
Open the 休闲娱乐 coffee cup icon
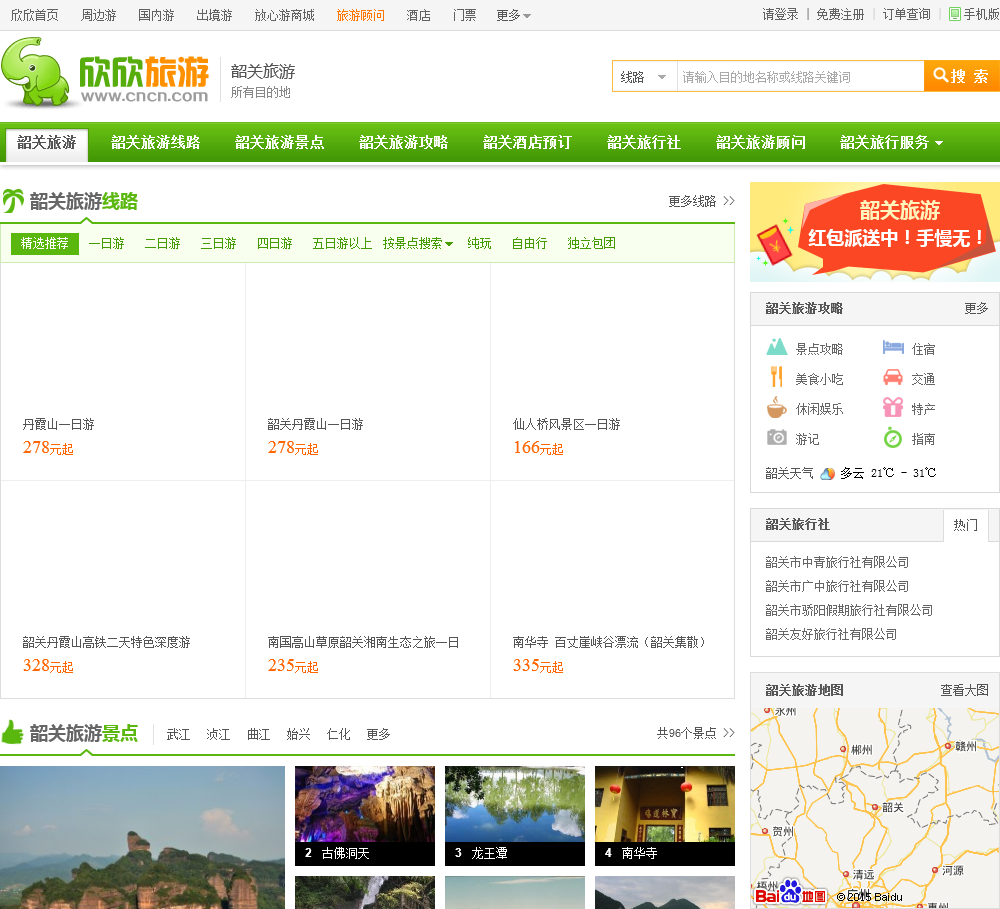click(777, 408)
